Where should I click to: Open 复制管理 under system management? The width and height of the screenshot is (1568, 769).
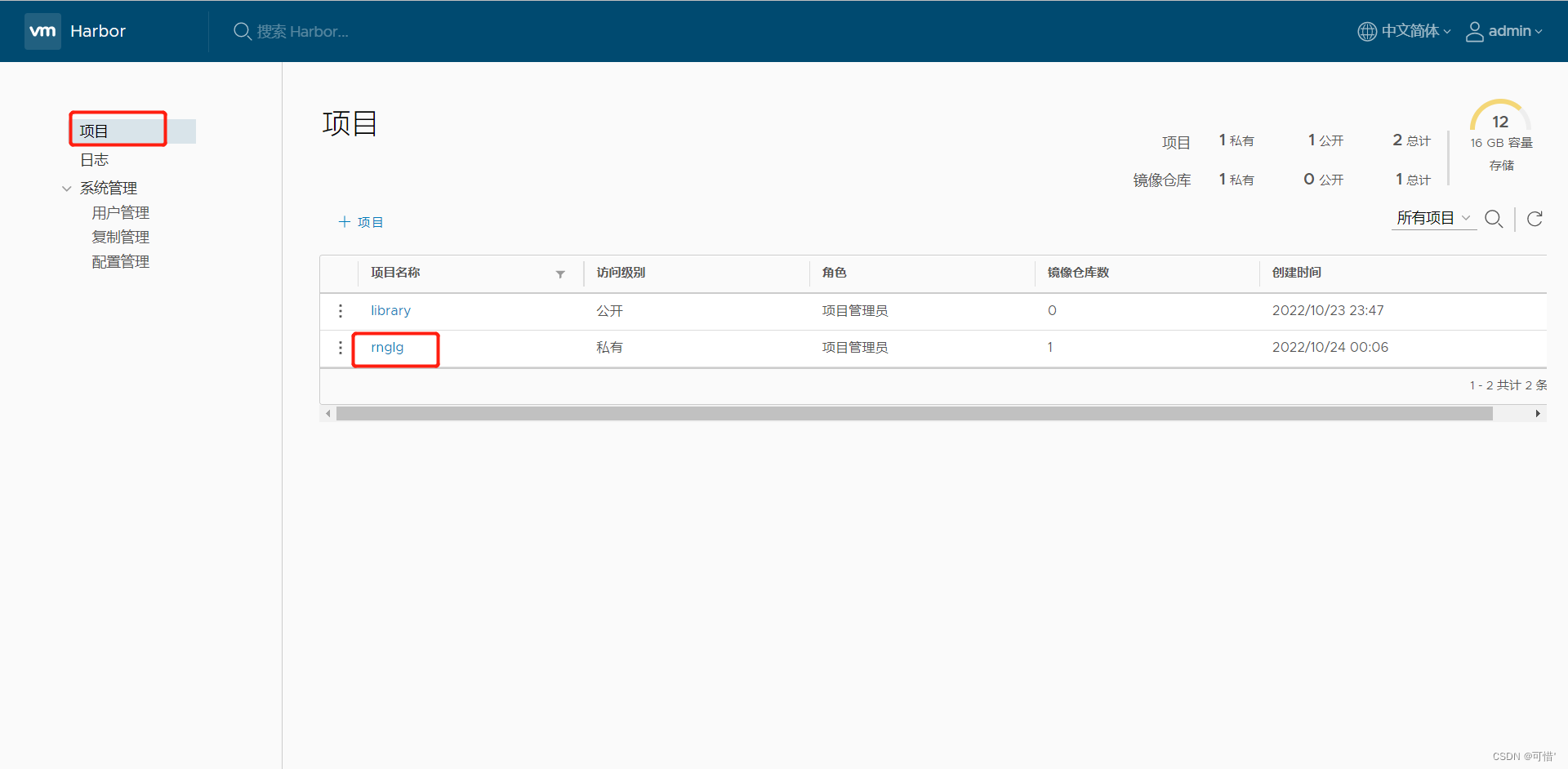click(x=121, y=238)
